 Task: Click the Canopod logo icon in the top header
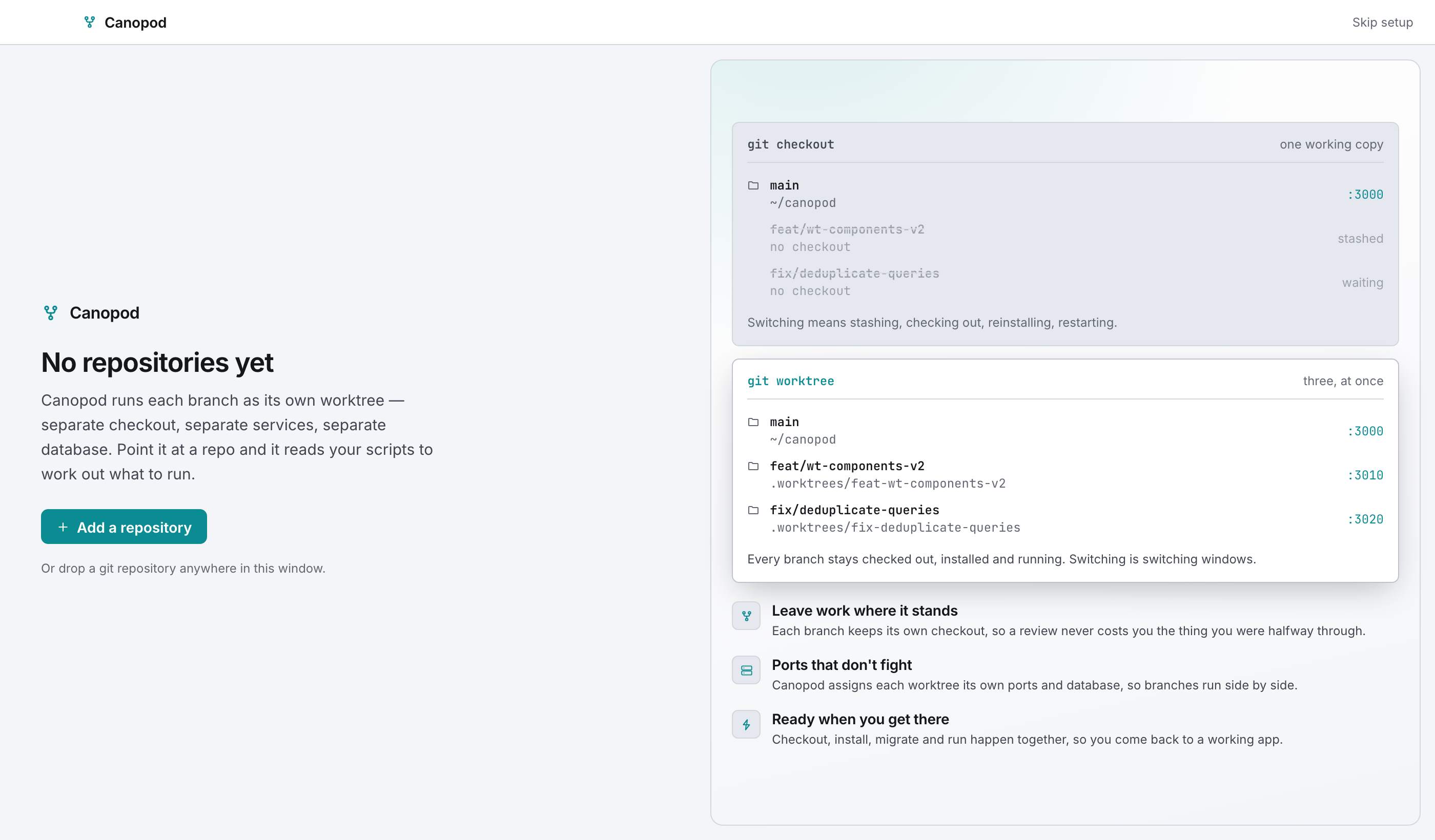click(89, 22)
